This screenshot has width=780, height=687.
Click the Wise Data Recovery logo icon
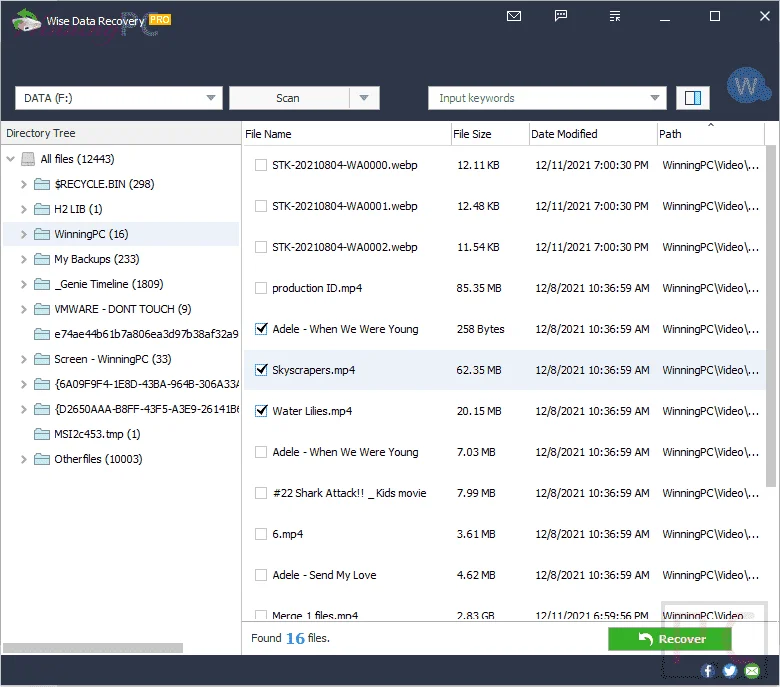tap(26, 21)
